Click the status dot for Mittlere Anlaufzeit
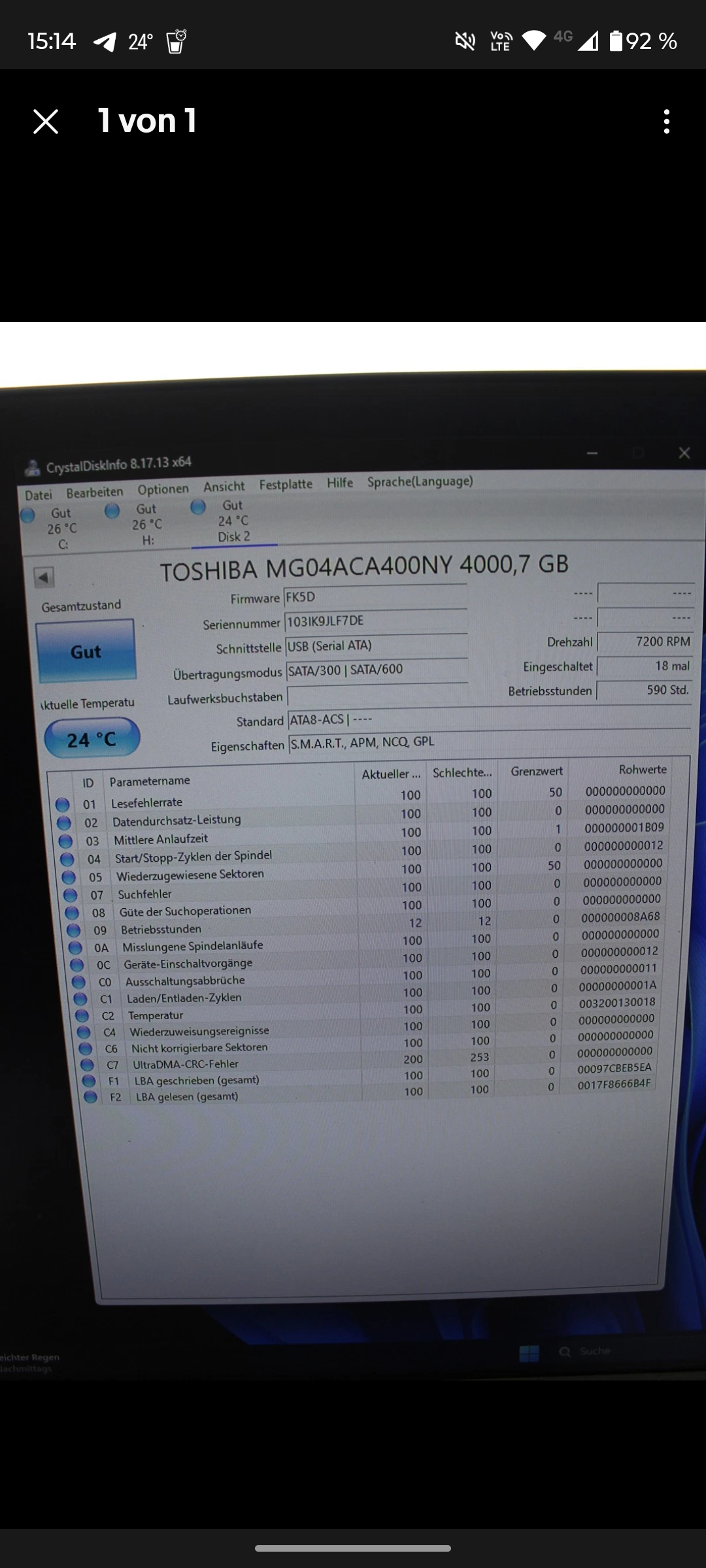The image size is (706, 1568). (65, 841)
